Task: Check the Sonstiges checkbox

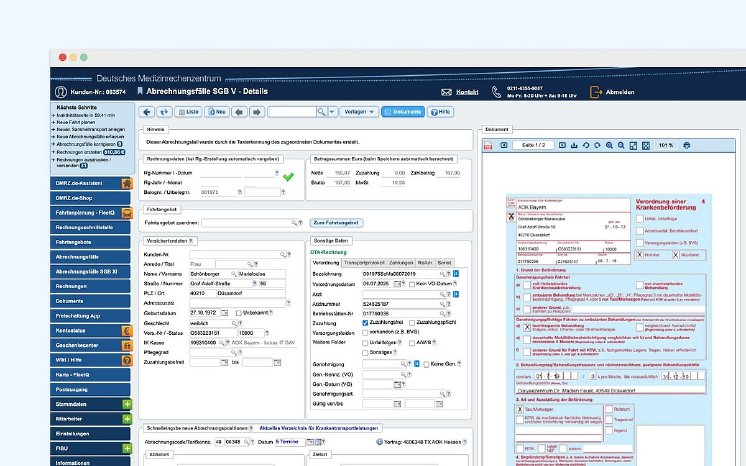Action: [365, 353]
